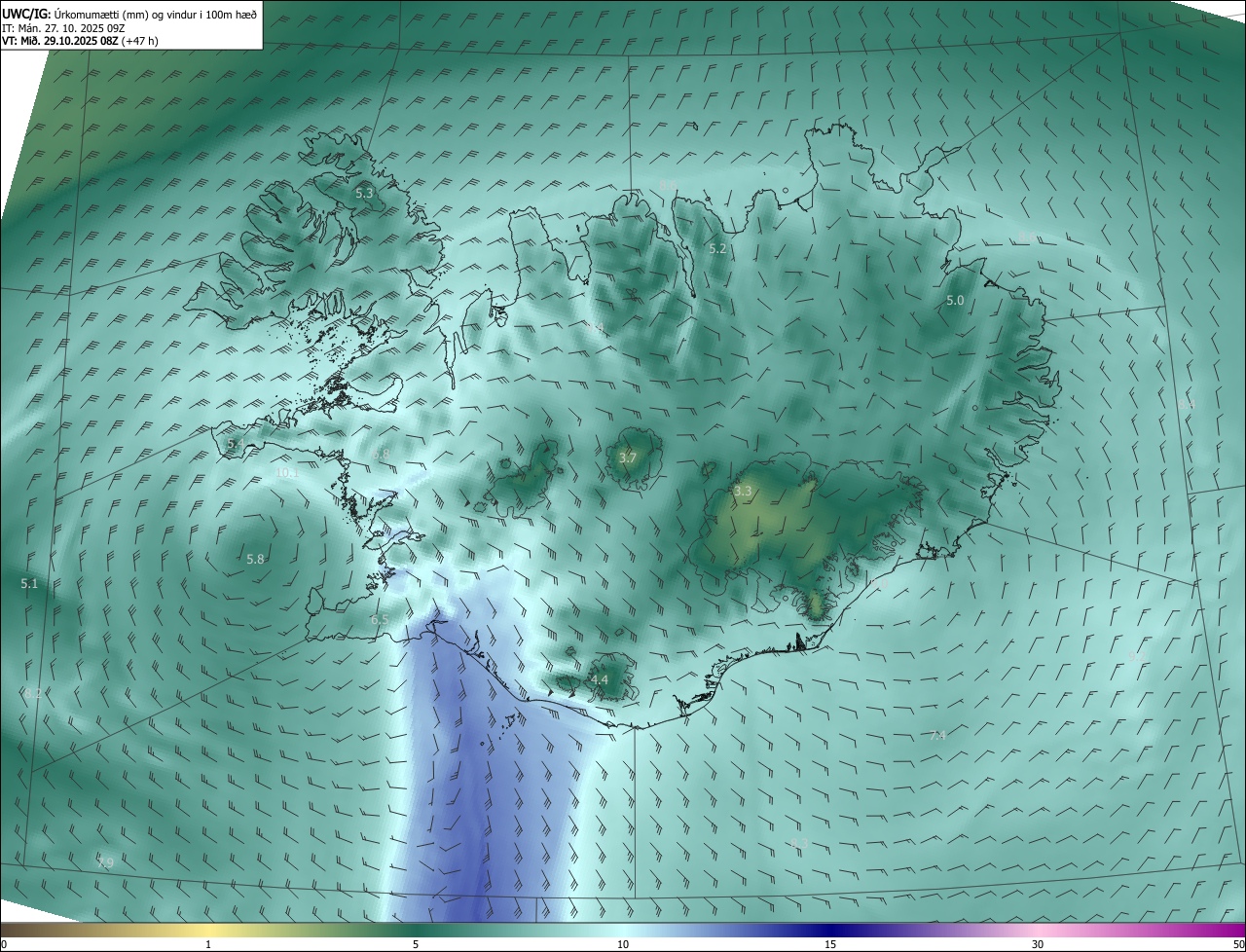Screen dimensions: 1246x952
Task: Click the 10.1 value label on the map
Action: click(x=286, y=473)
